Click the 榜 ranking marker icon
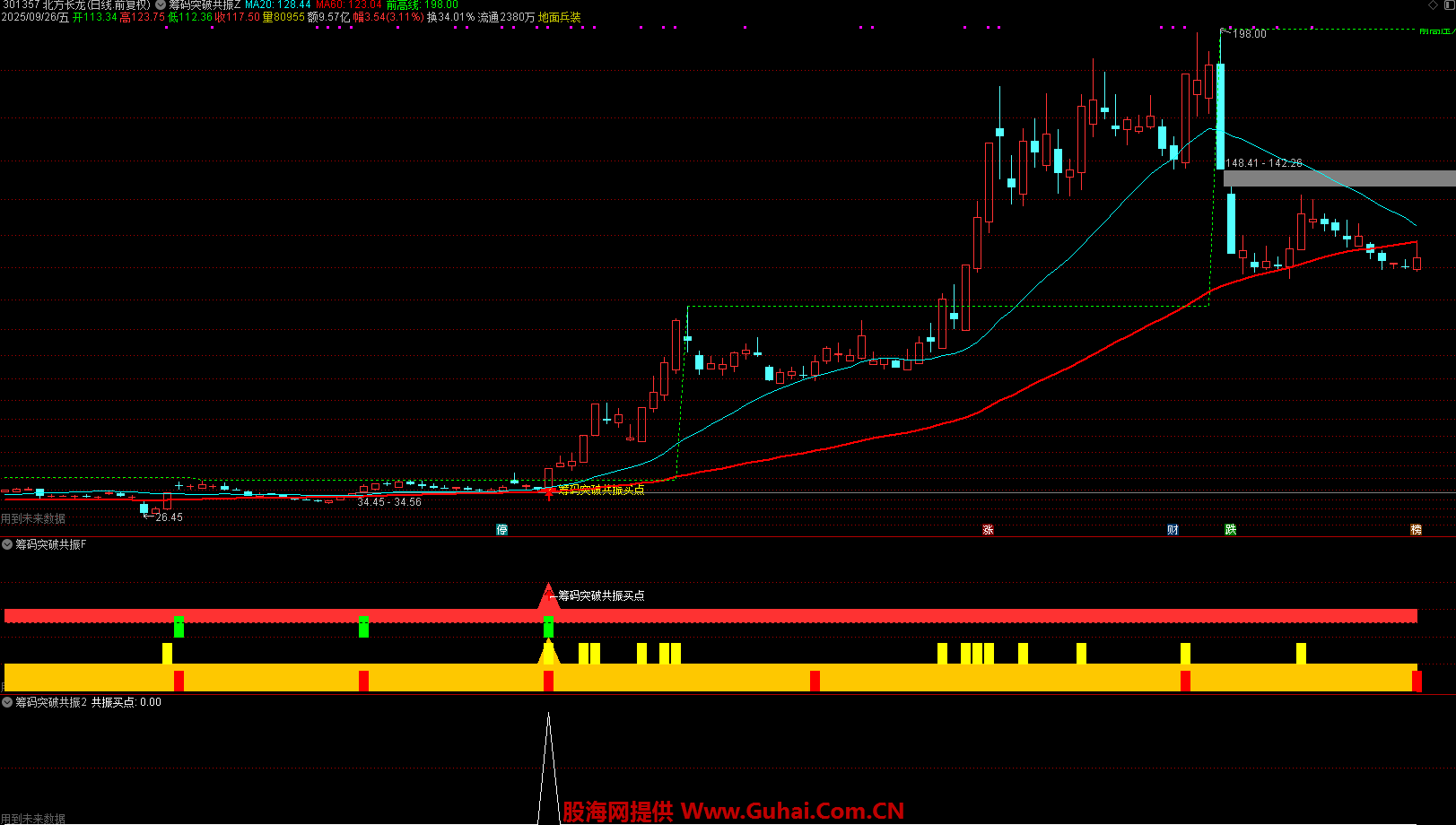This screenshot has height=825, width=1456. pos(1416,530)
